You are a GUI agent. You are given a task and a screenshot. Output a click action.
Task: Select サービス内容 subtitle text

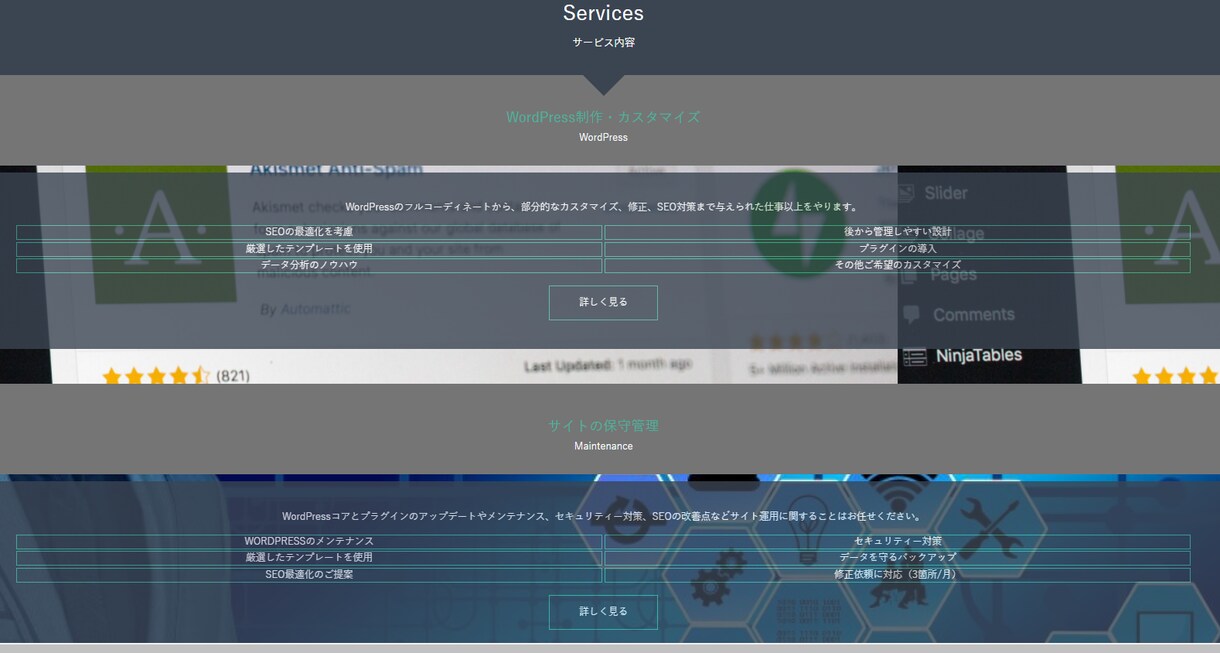(603, 43)
